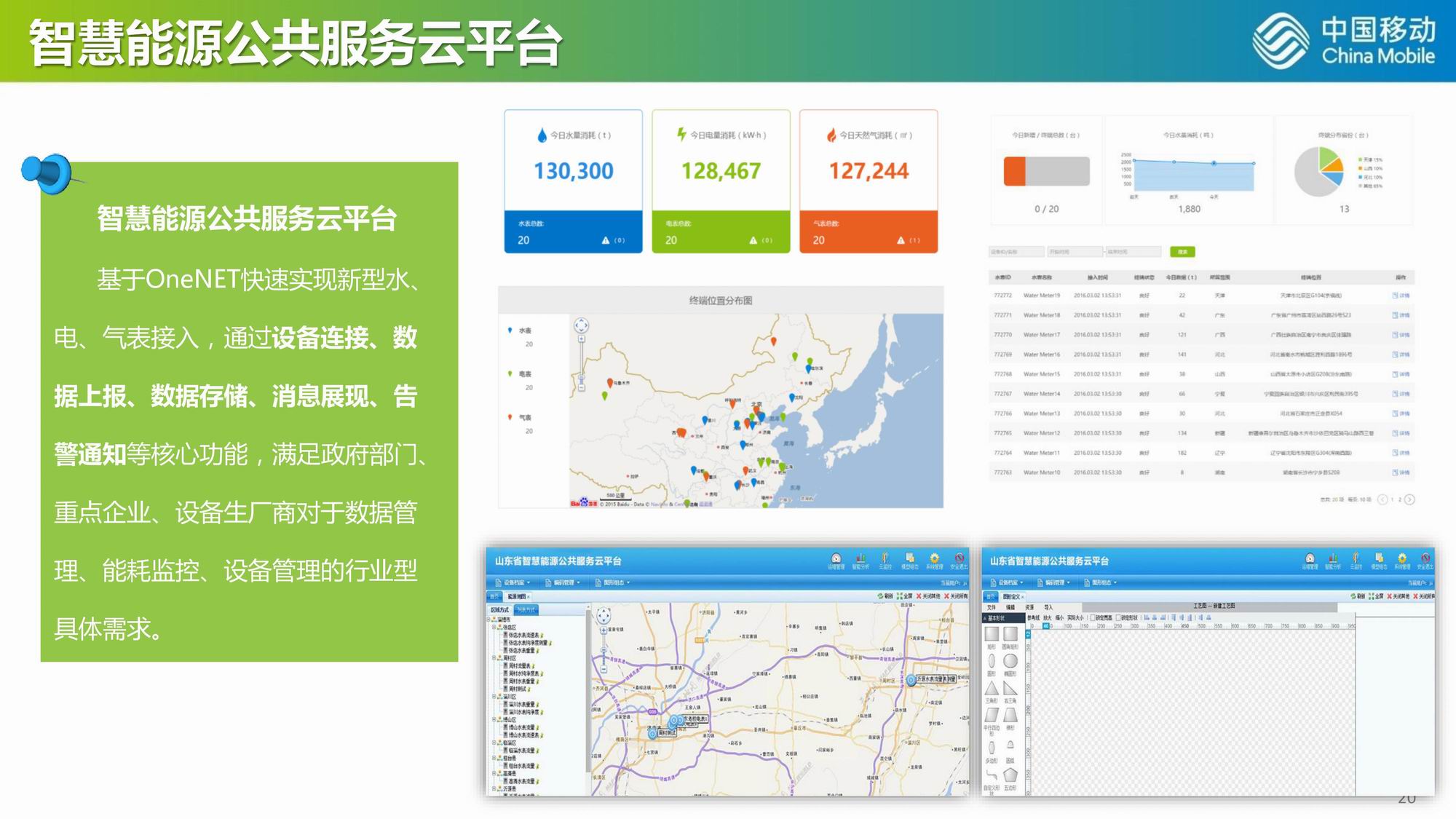This screenshot has height=819, width=1456.
Task: Tick the 锁定形状 checkbox in editor toolbar
Action: click(x=1119, y=618)
